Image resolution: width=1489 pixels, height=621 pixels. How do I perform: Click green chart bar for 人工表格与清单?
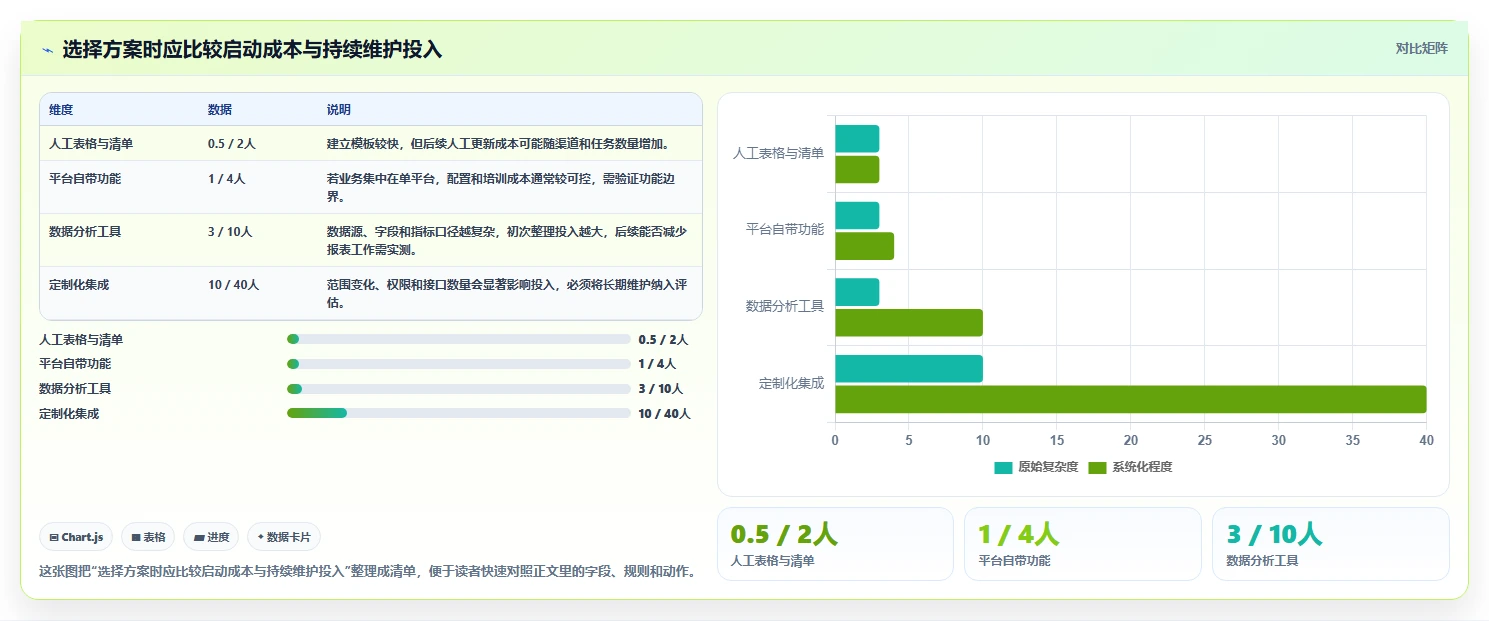(857, 169)
